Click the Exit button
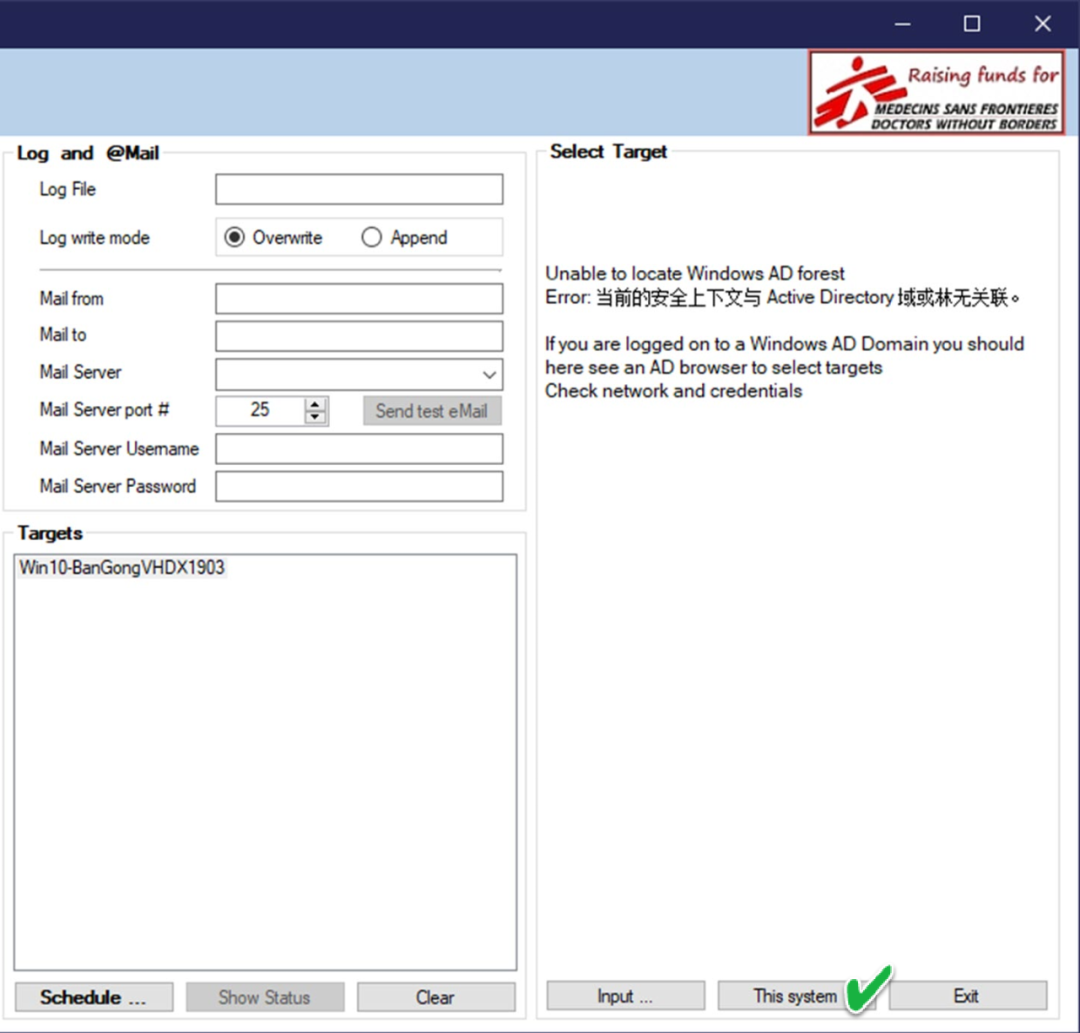Viewport: 1080px width, 1033px height. tap(967, 996)
